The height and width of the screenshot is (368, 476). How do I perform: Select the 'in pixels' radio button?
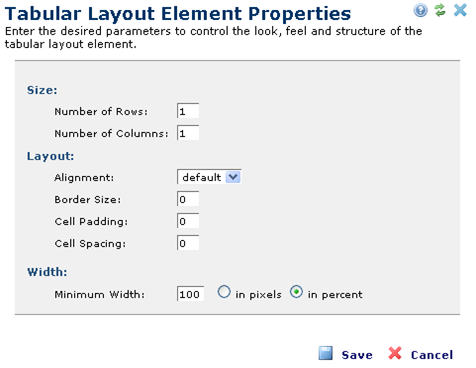pyautogui.click(x=224, y=292)
